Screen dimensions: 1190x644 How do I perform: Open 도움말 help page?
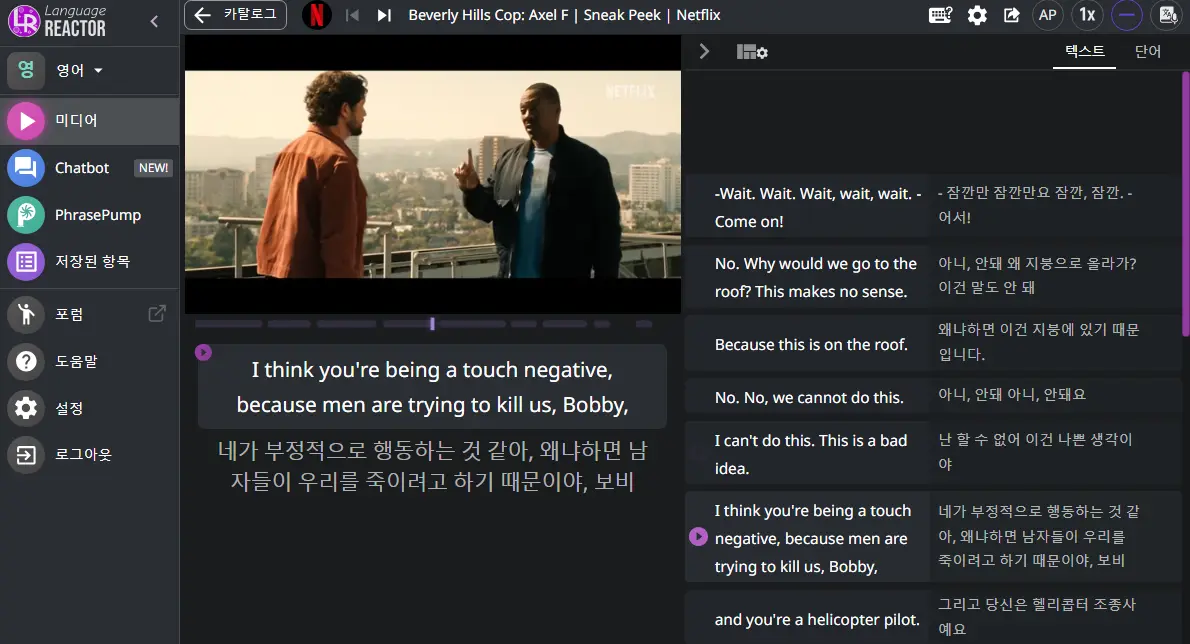(90, 361)
